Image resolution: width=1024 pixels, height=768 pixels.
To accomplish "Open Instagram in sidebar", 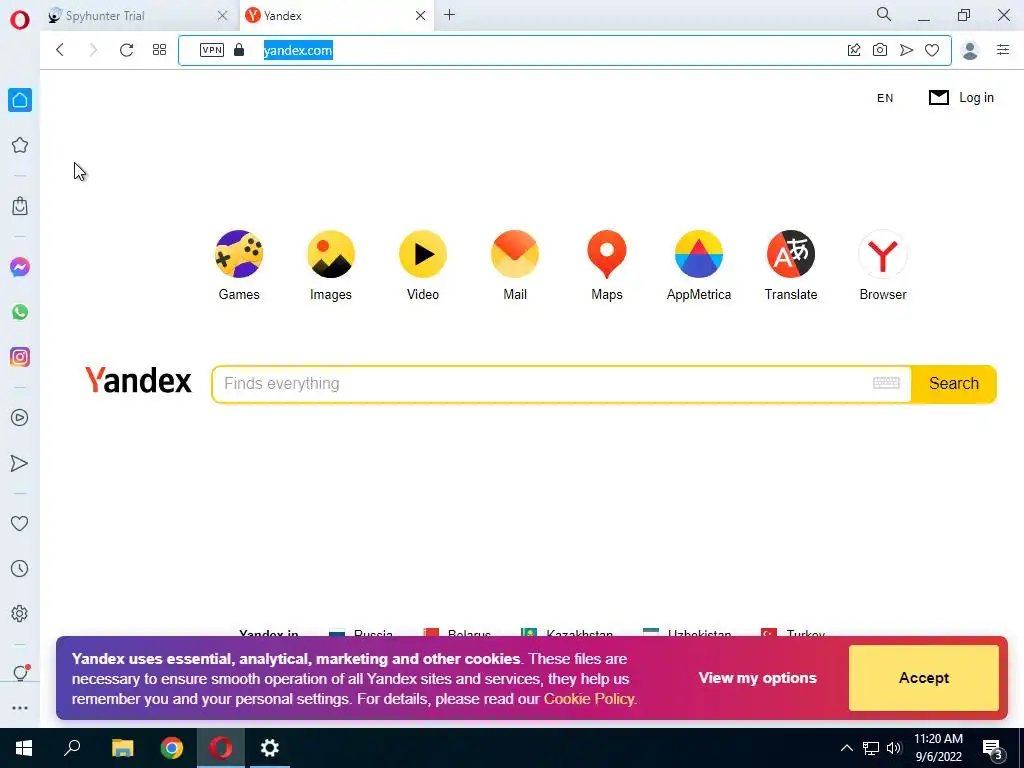I will pyautogui.click(x=20, y=357).
